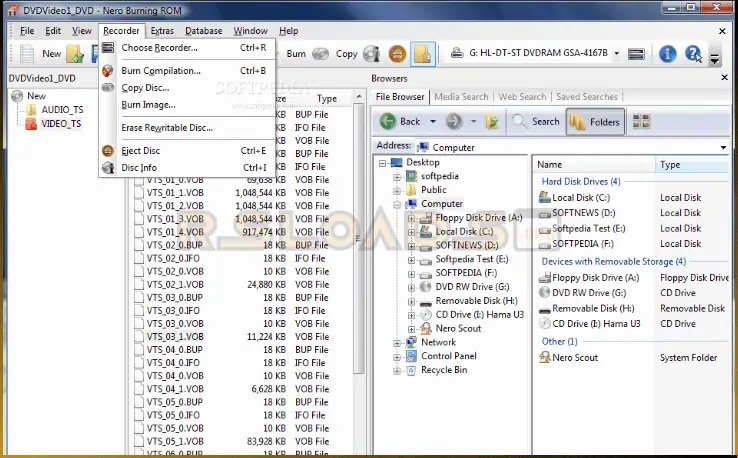Viewport: 738px width, 458px height.
Task: Click the Up folder icon in browser
Action: [x=492, y=122]
